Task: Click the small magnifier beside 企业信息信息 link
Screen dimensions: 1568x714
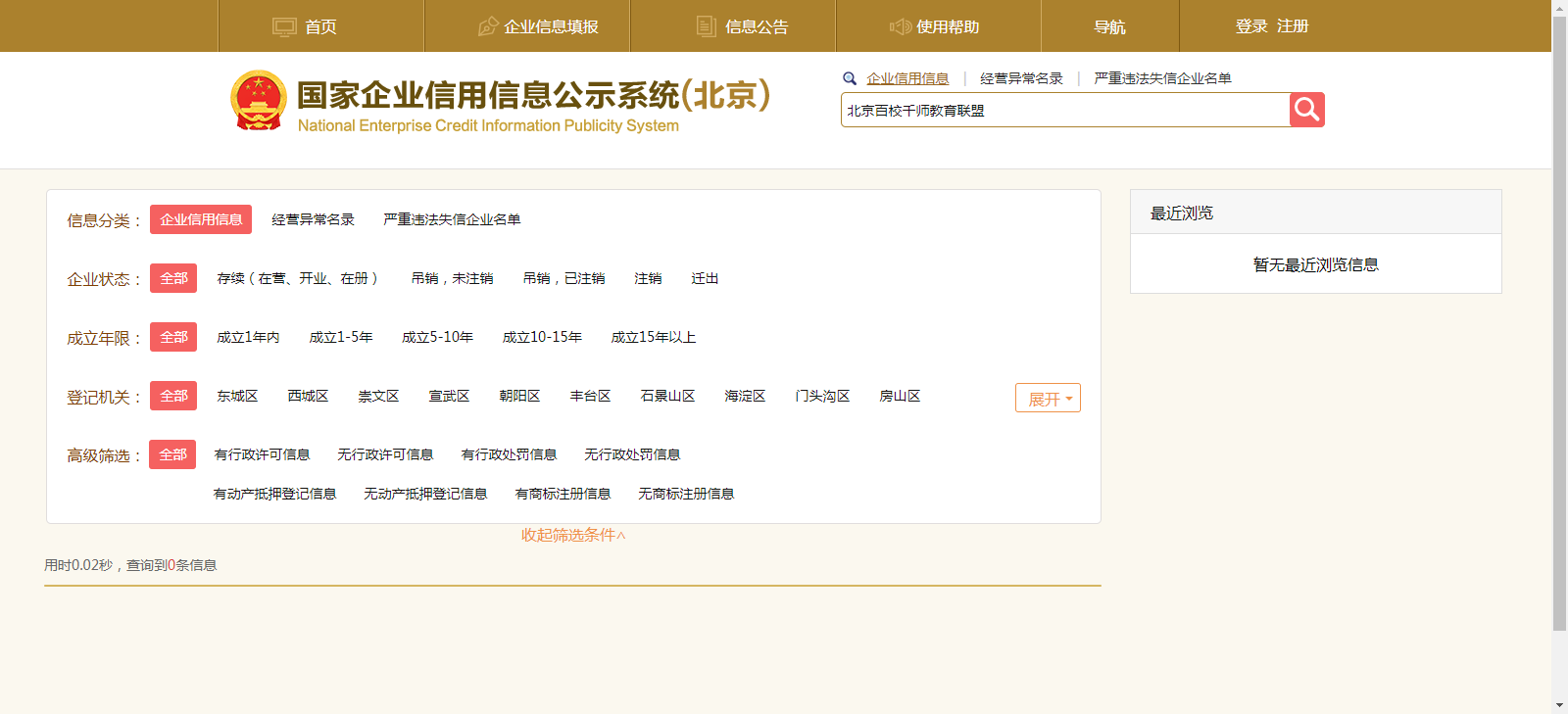Action: pos(850,78)
